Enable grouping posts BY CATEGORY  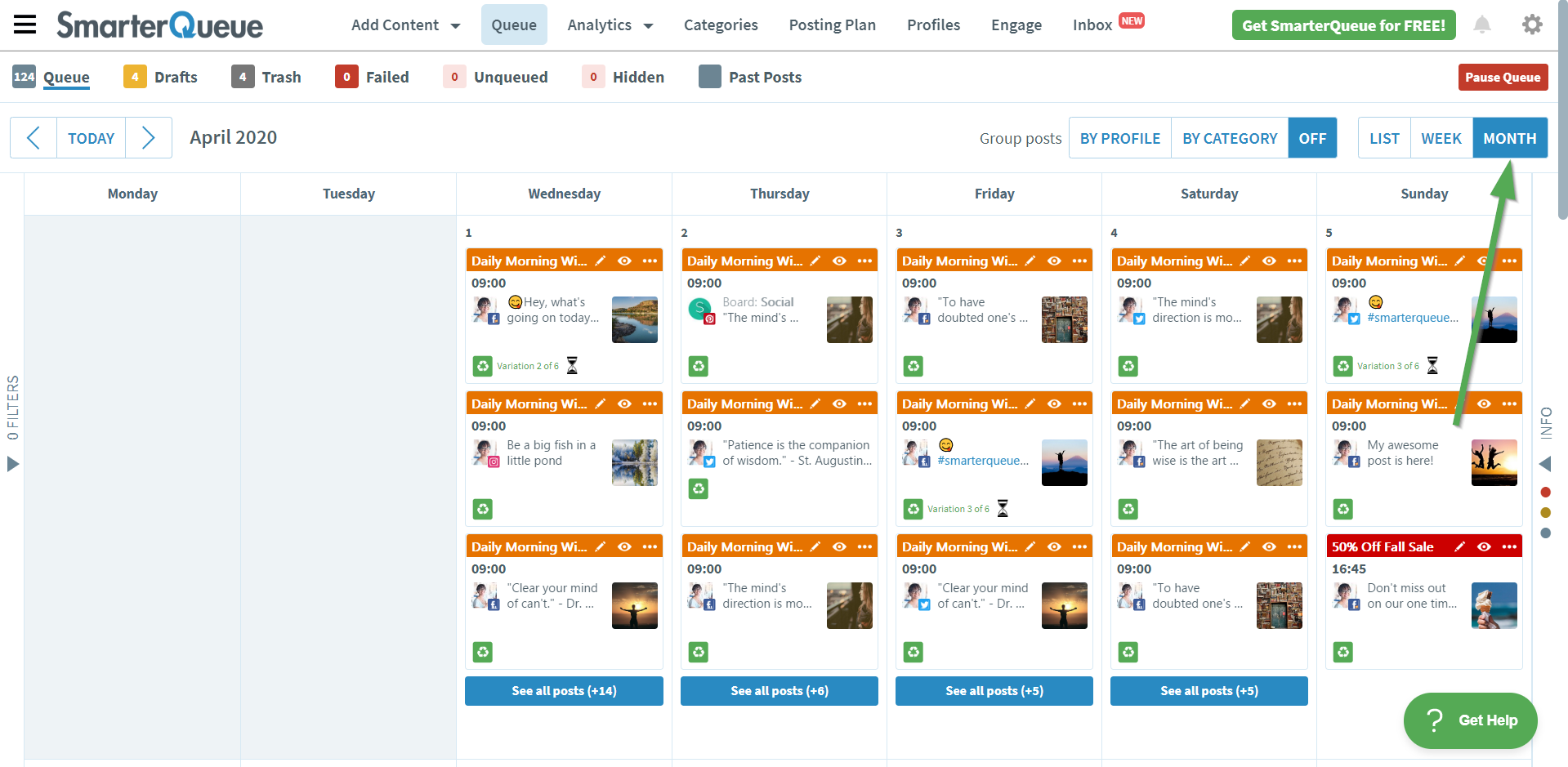[x=1229, y=137]
